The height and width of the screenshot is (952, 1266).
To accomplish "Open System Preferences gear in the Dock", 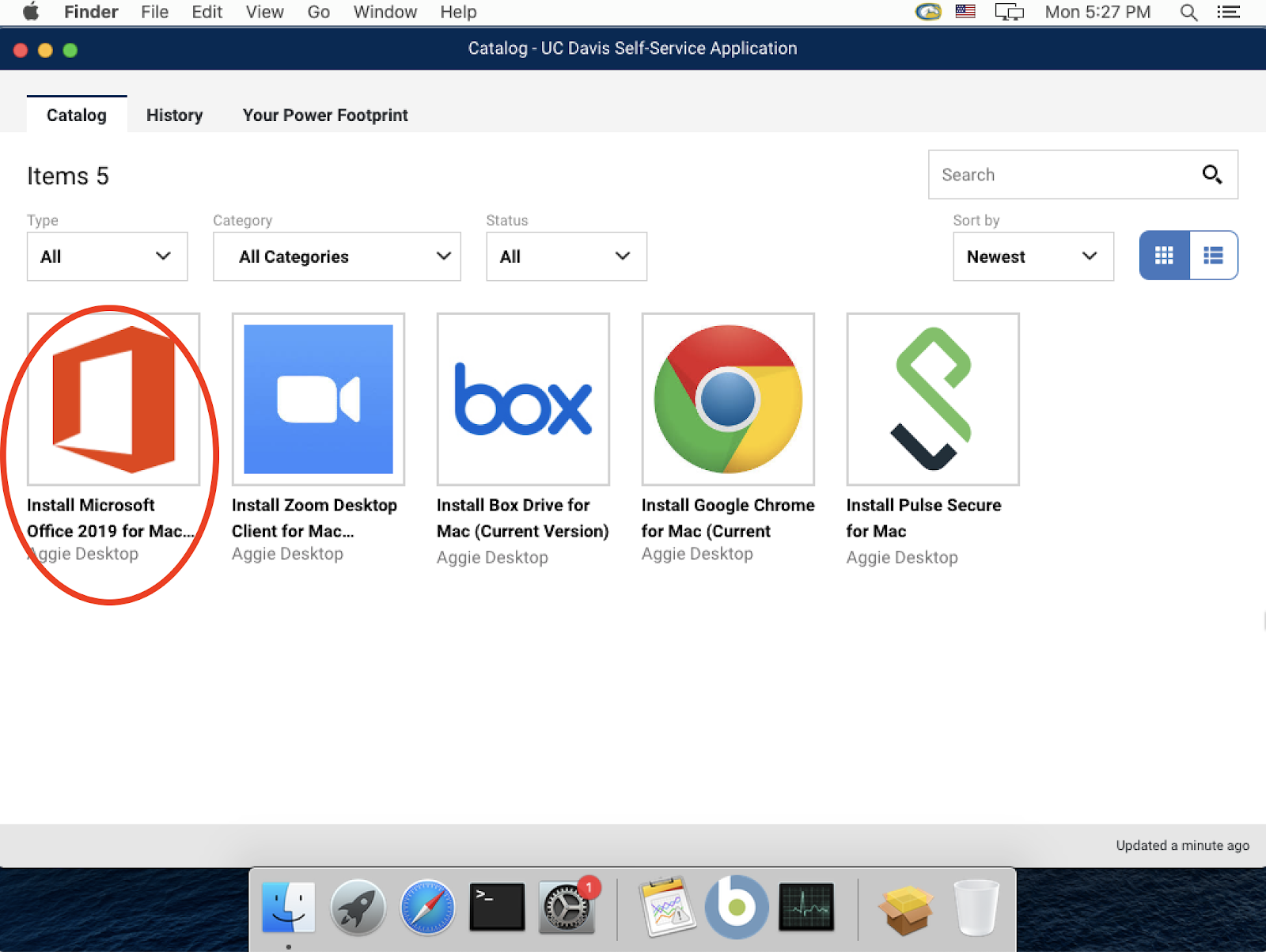I will [x=567, y=907].
